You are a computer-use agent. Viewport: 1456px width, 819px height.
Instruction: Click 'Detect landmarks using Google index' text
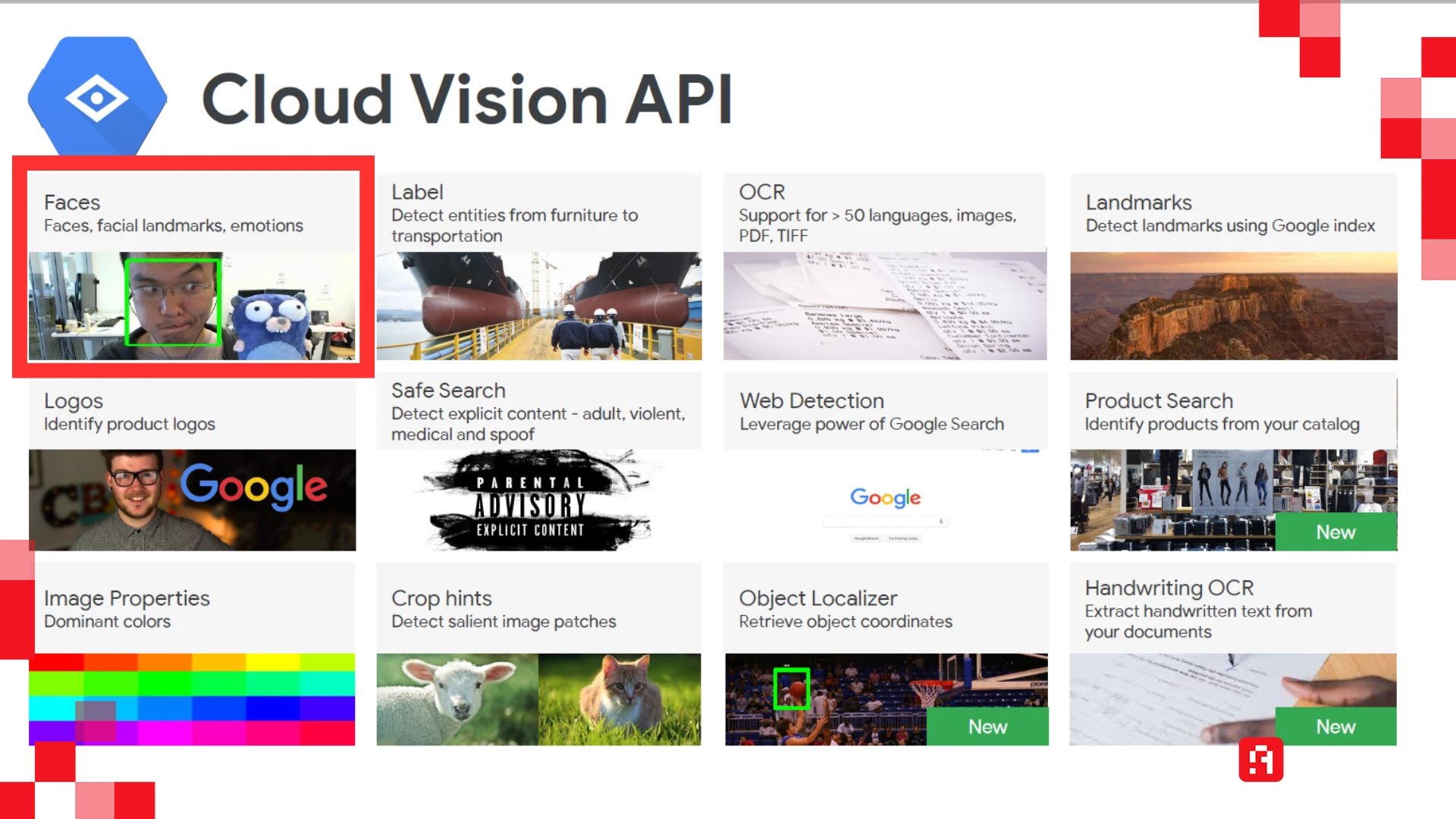tap(1230, 226)
